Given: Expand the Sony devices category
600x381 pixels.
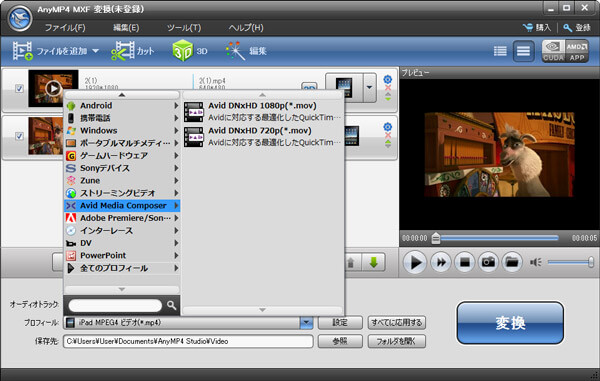Looking at the screenshot, I should pyautogui.click(x=122, y=168).
